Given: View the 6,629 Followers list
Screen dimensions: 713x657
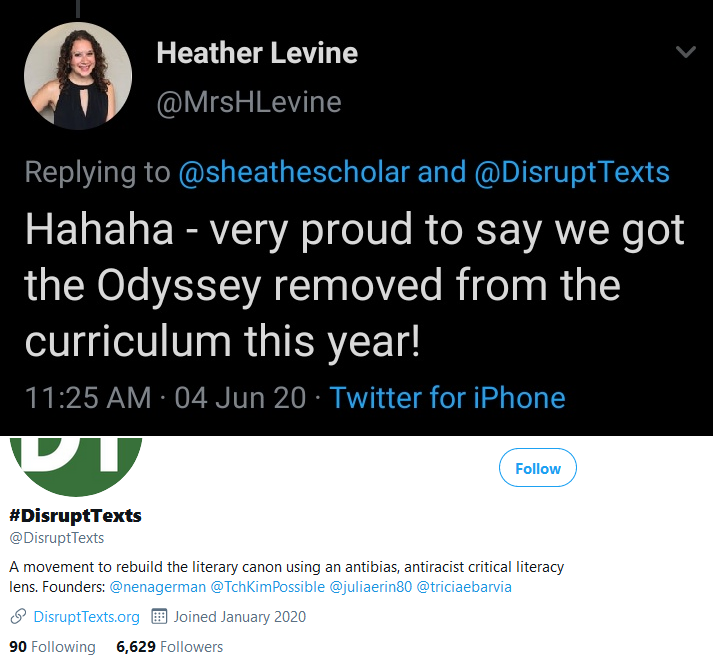Looking at the screenshot, I should click(170, 647).
